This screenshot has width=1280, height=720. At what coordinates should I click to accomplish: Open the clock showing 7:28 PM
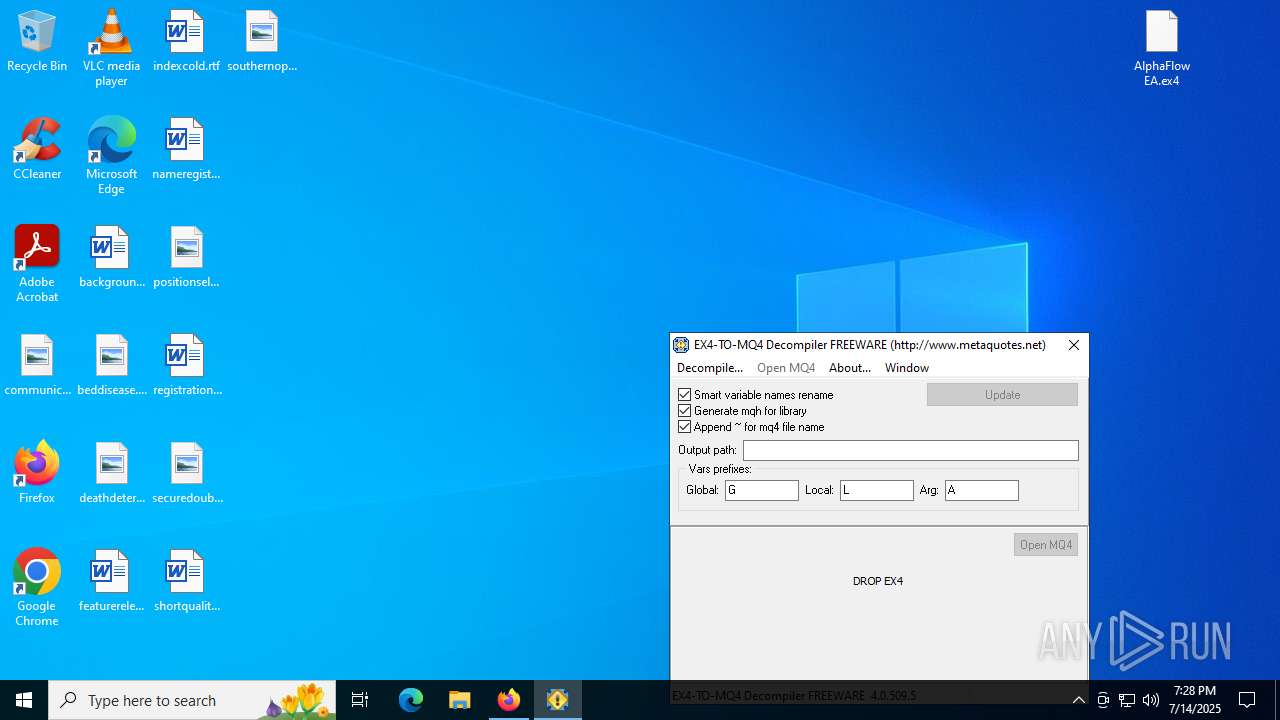coord(1195,700)
